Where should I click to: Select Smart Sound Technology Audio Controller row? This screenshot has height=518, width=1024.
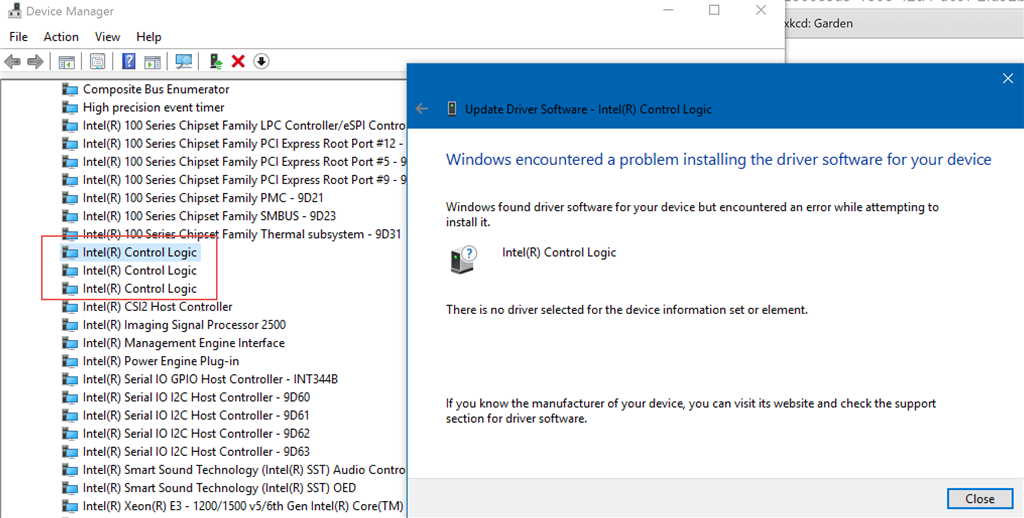click(x=233, y=470)
